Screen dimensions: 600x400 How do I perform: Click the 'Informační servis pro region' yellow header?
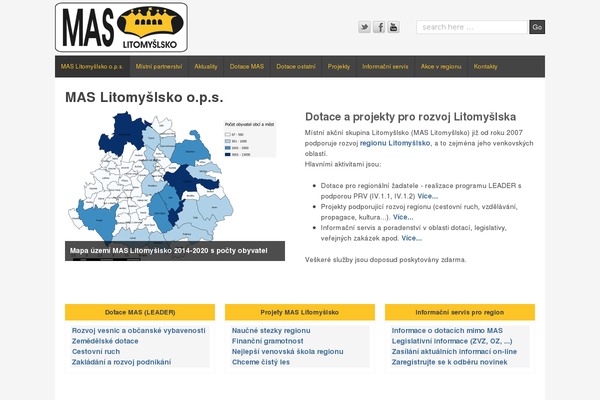tap(460, 312)
